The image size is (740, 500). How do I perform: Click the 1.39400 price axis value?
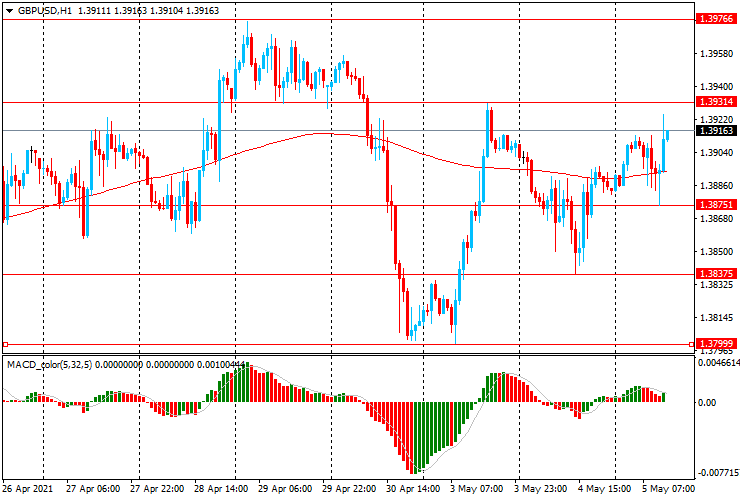coord(717,87)
